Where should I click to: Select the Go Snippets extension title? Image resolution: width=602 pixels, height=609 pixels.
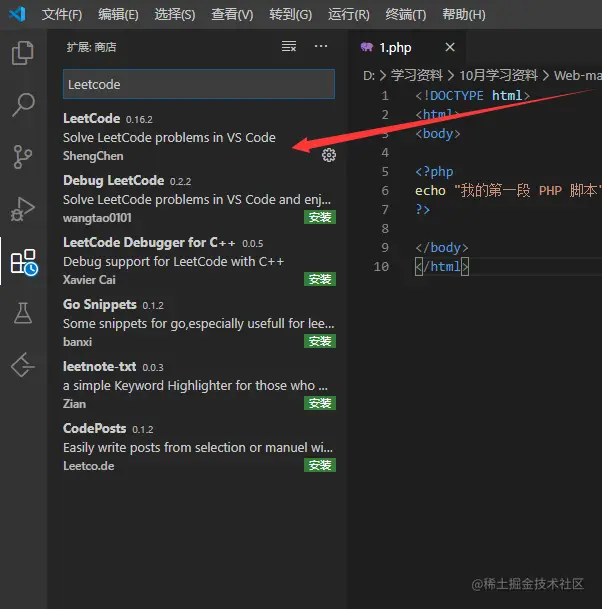100,304
